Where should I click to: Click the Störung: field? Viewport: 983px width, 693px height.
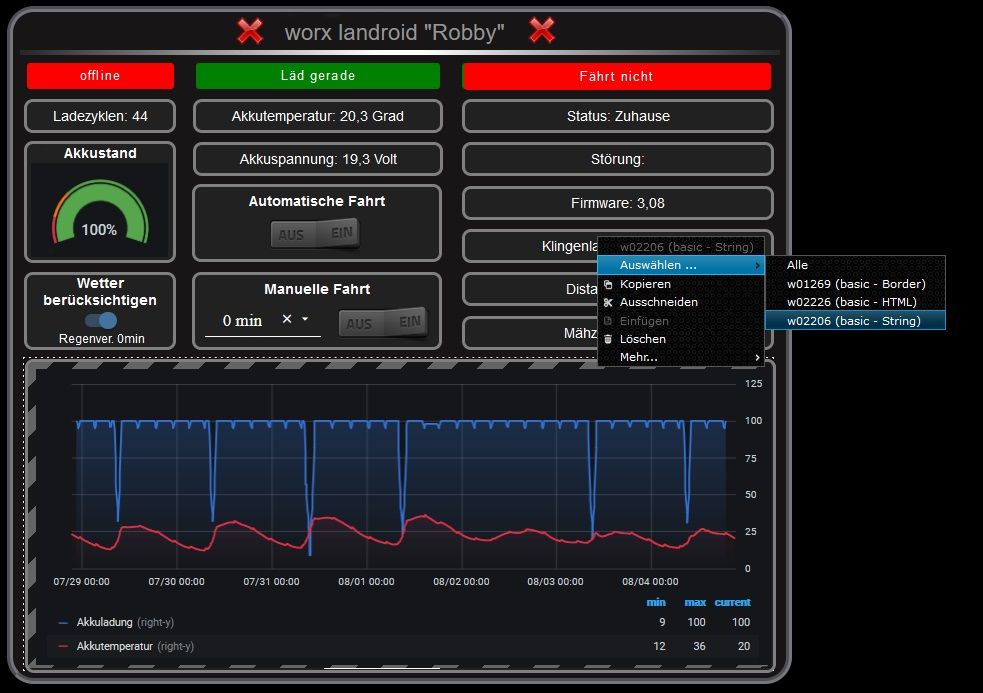coord(618,159)
